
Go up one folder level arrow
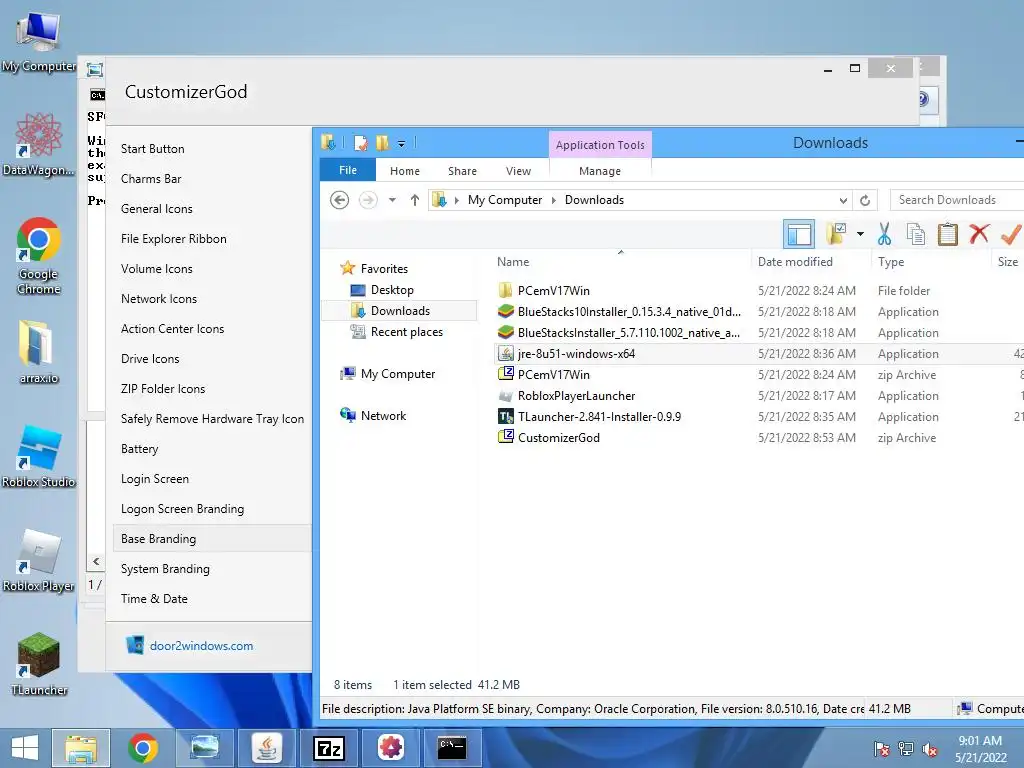click(x=415, y=200)
